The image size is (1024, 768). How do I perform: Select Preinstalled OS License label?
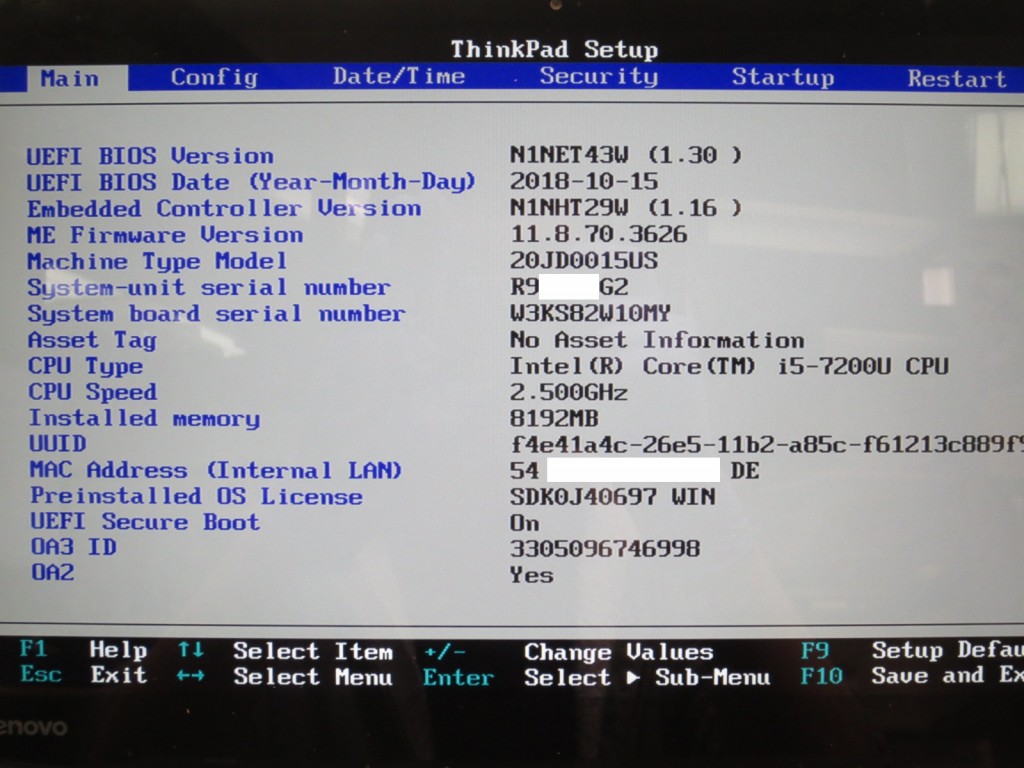(x=196, y=496)
